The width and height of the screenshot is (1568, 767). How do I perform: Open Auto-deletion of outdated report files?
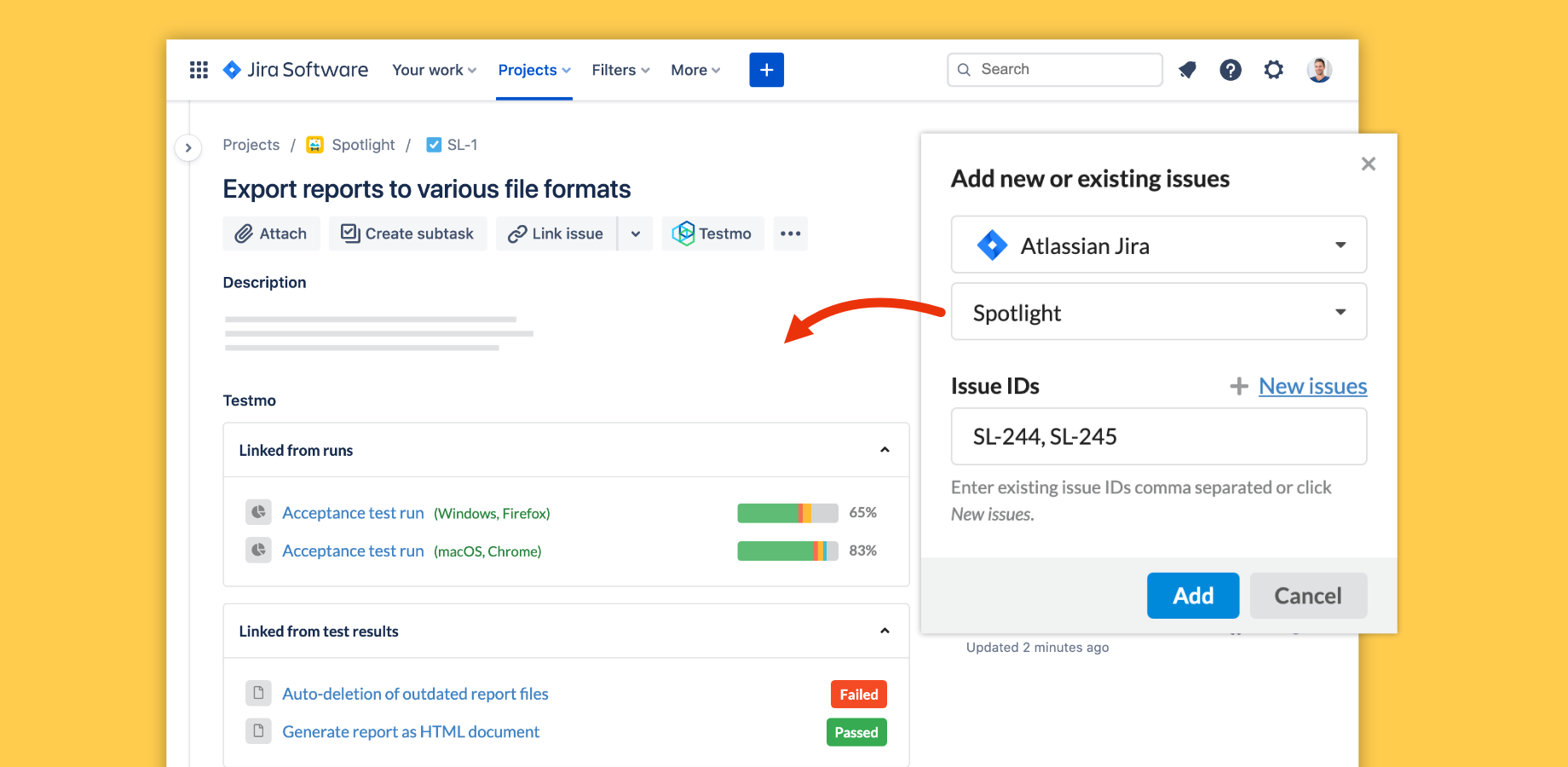pos(415,694)
